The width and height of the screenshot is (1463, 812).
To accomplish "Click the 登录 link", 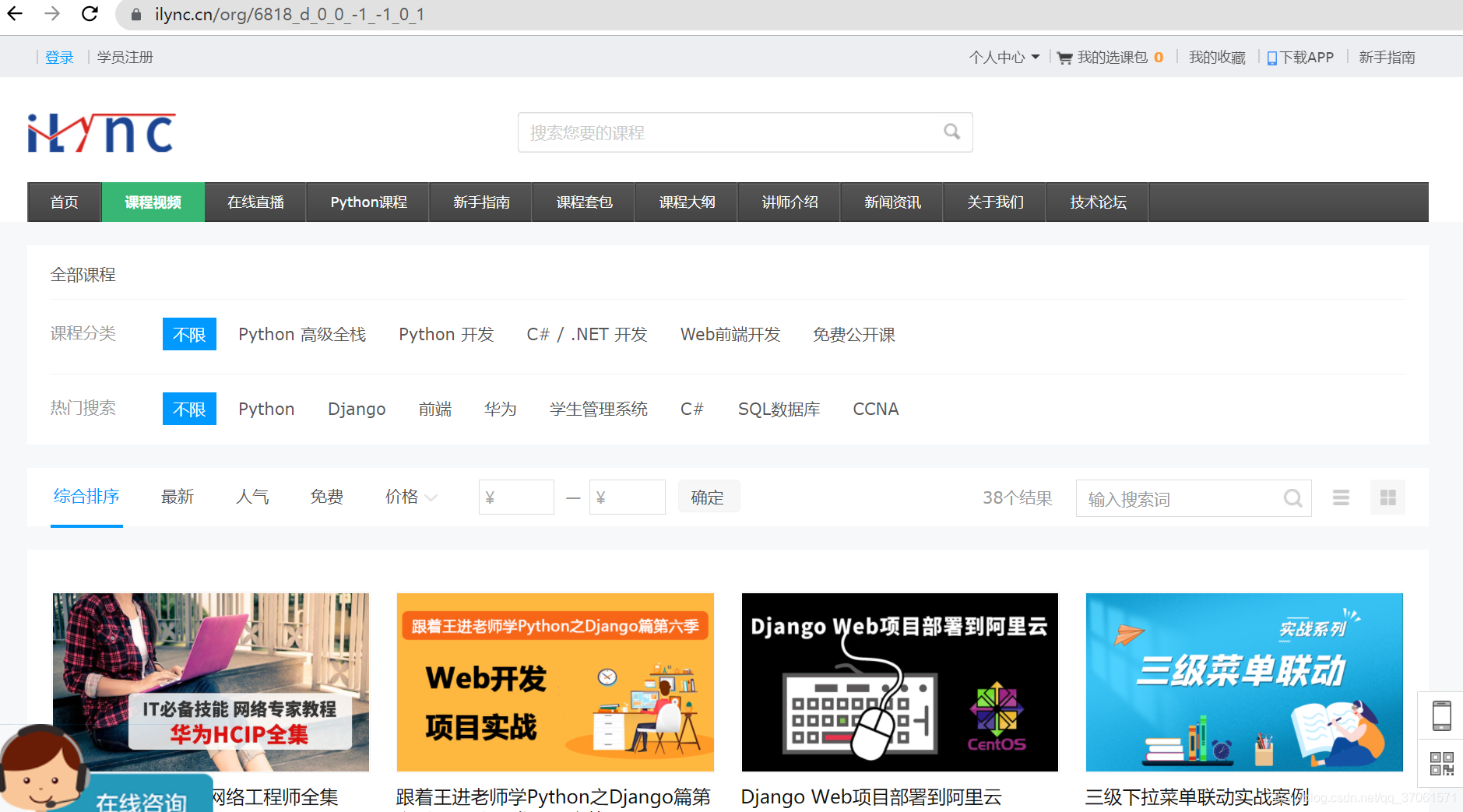I will 59,58.
